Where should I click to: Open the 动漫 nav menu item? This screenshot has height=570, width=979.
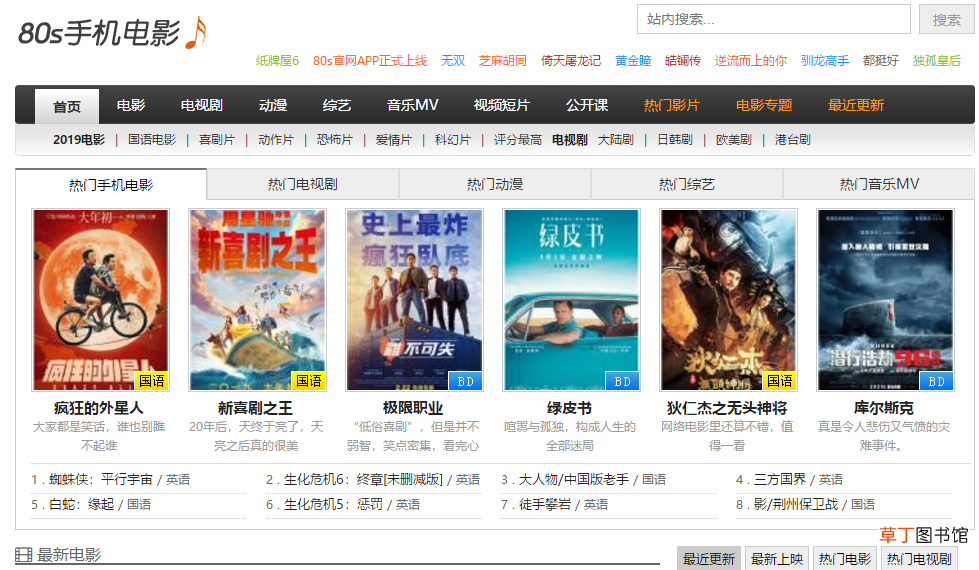click(x=273, y=105)
